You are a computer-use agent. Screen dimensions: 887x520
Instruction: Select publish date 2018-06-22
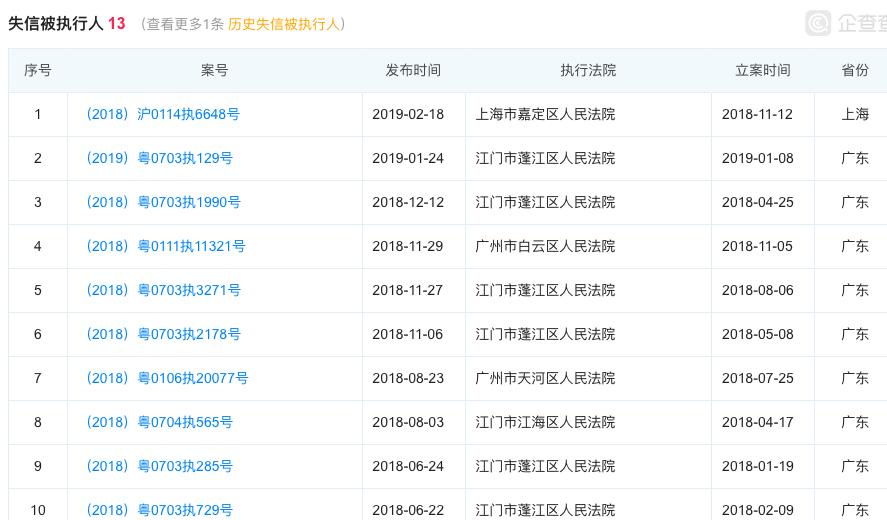tap(408, 510)
